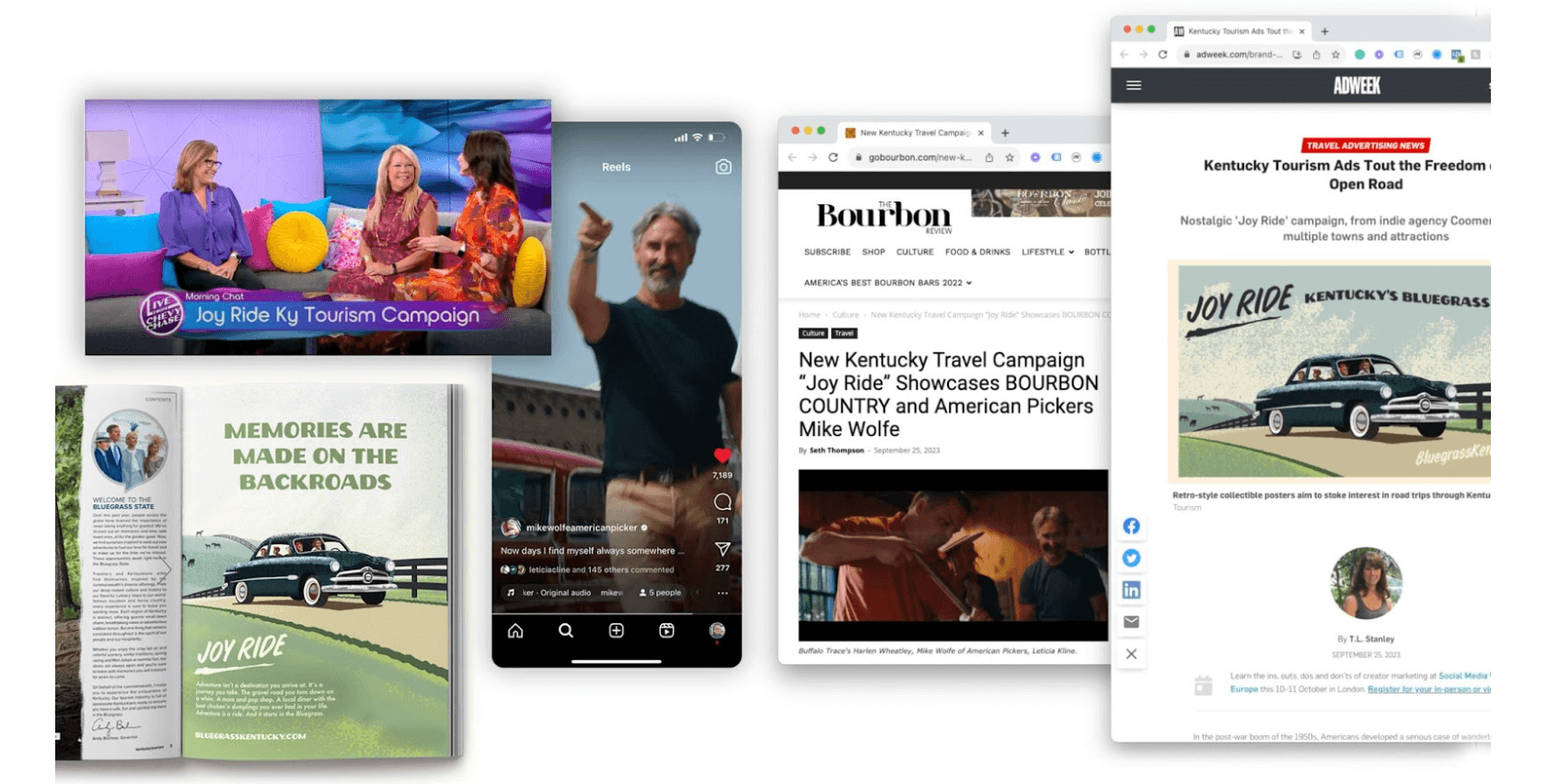The image size is (1559, 784).
Task: Share Adweek article on LinkedIn
Action: (x=1131, y=590)
